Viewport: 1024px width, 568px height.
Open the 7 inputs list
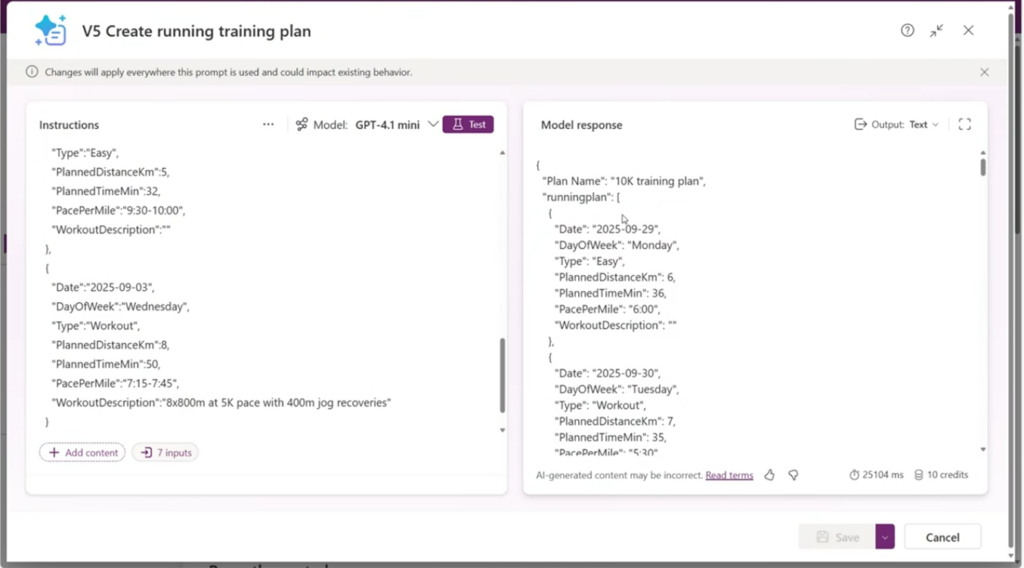click(165, 453)
